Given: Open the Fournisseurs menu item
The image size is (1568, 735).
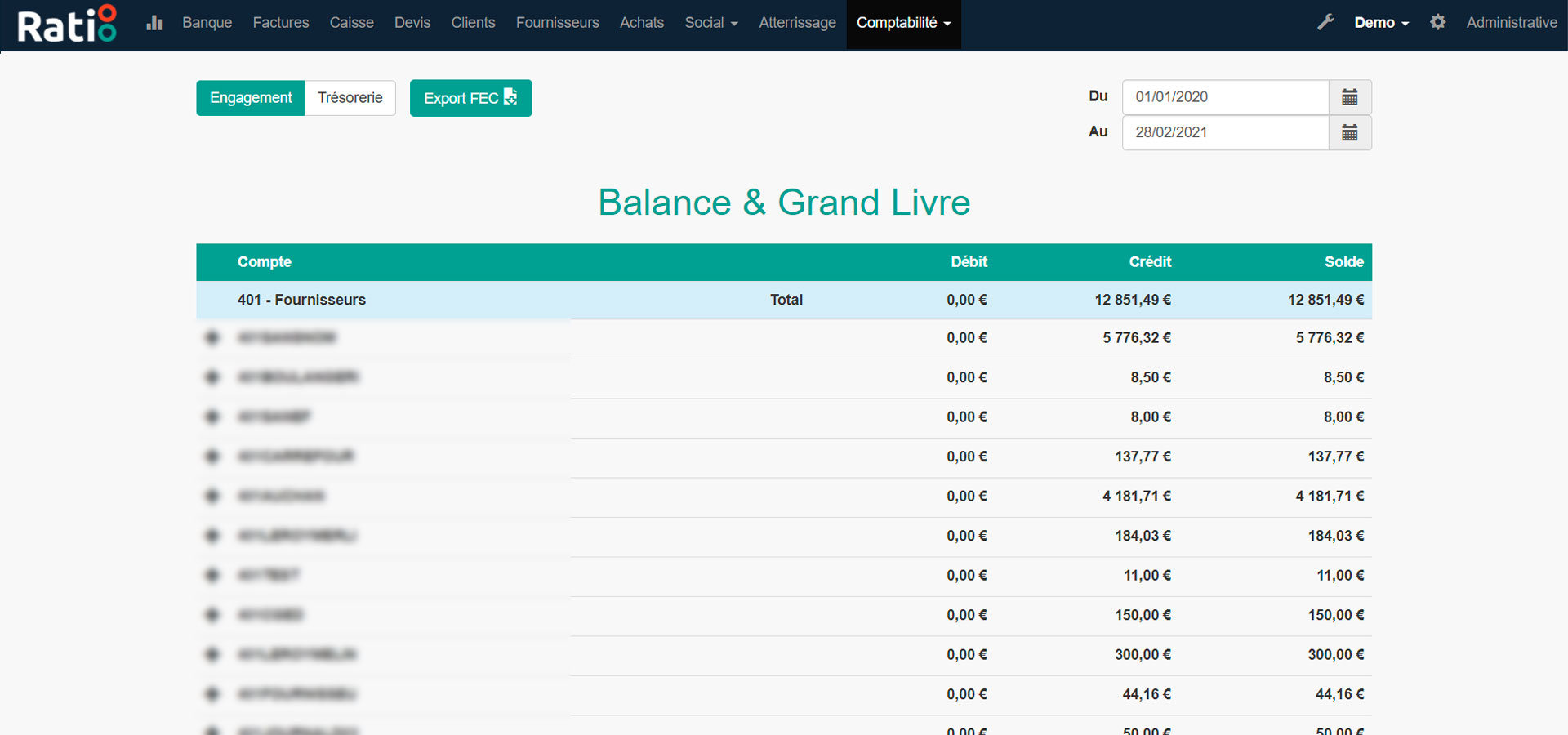Looking at the screenshot, I should pos(557,23).
